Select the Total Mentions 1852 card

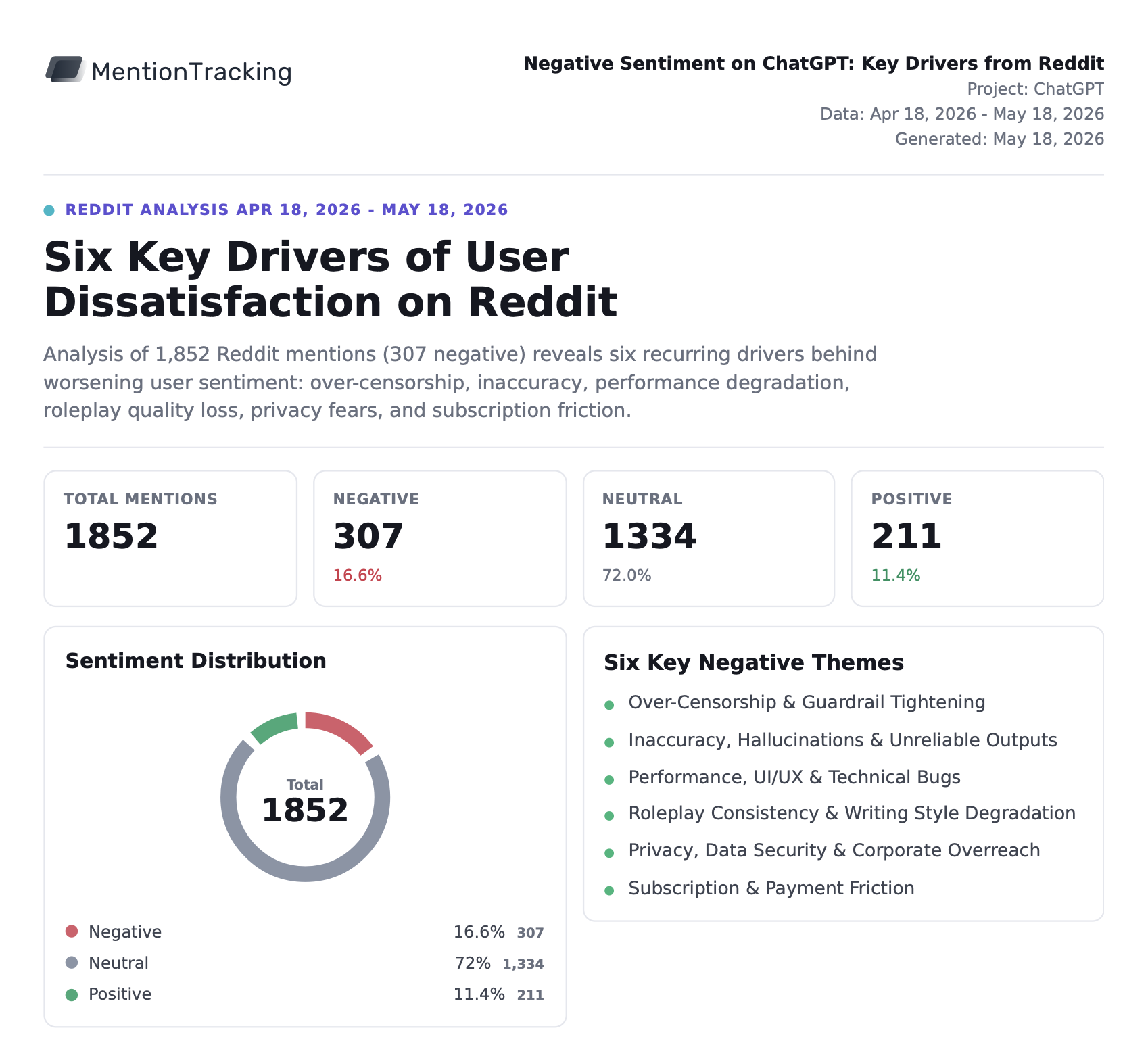coord(170,539)
